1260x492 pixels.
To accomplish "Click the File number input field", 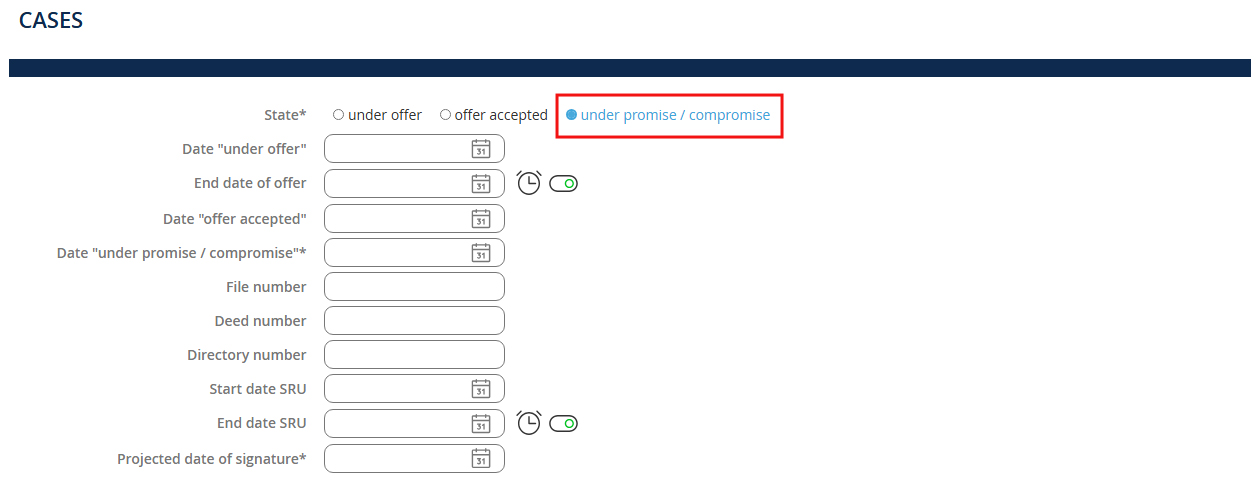I will (x=414, y=287).
